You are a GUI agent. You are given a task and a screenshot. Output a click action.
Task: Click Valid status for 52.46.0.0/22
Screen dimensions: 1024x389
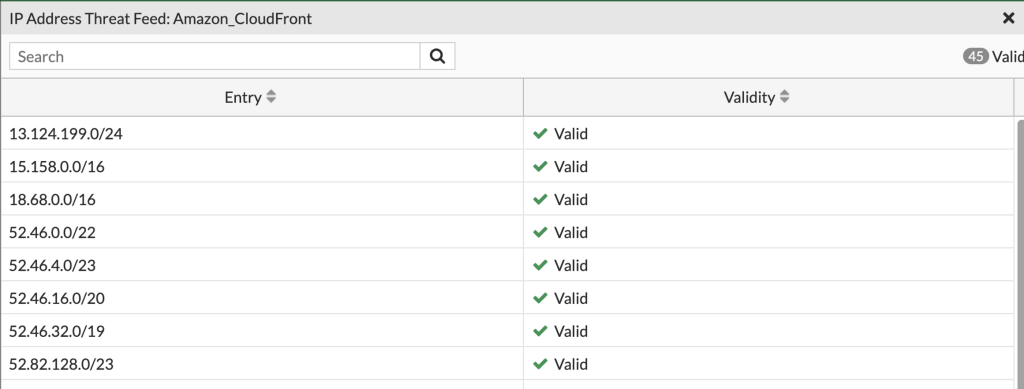(560, 232)
